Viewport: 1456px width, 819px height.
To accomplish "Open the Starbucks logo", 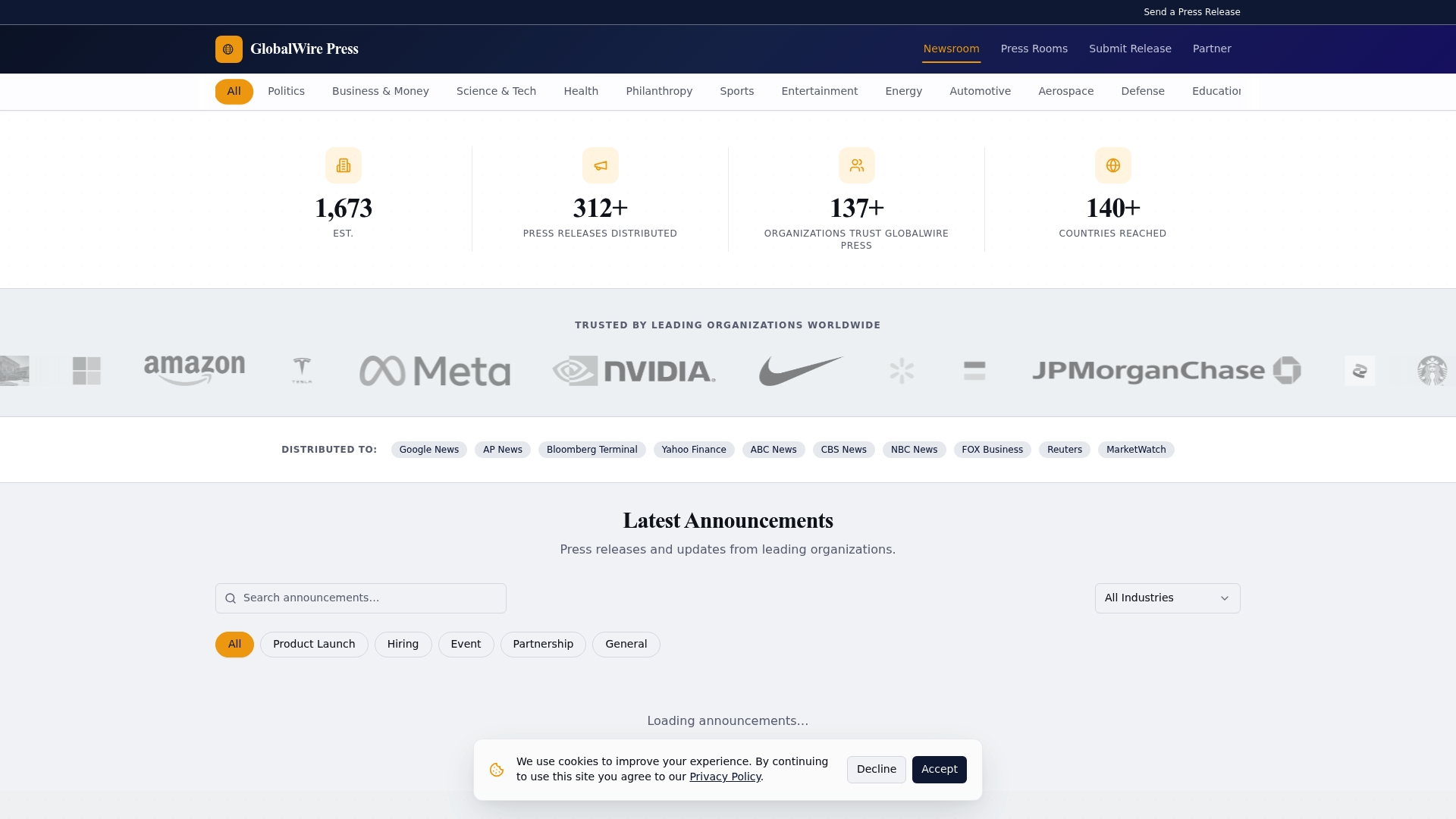I will point(1432,371).
